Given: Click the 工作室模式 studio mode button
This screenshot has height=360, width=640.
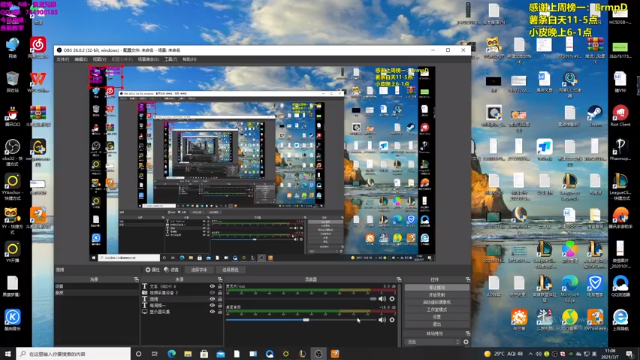Looking at the screenshot, I should click(437, 309).
